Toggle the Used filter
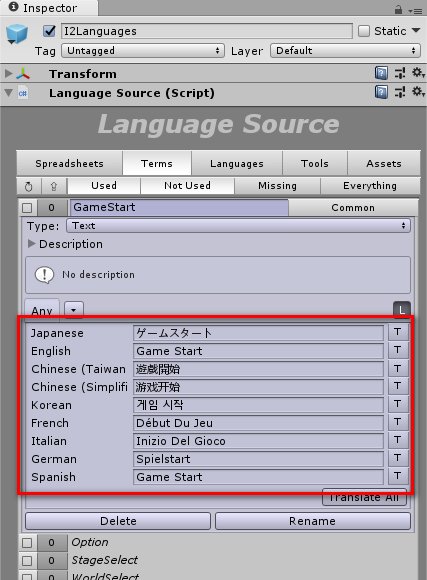427x580 pixels. (104, 186)
